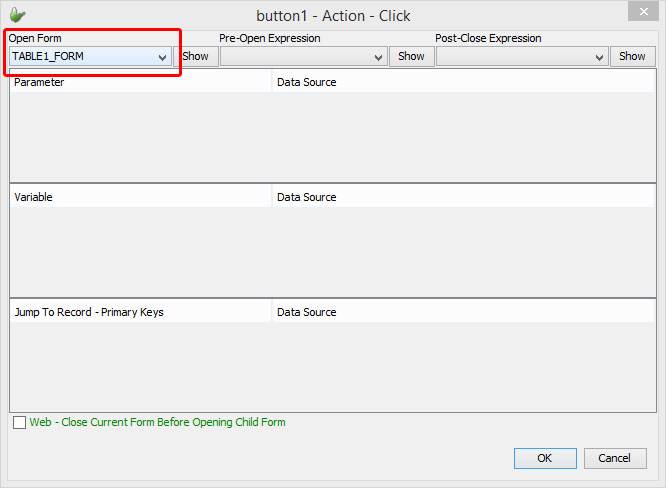Viewport: 666px width, 488px height.
Task: Click Show beside Pre-Open Expression
Action: coord(411,56)
